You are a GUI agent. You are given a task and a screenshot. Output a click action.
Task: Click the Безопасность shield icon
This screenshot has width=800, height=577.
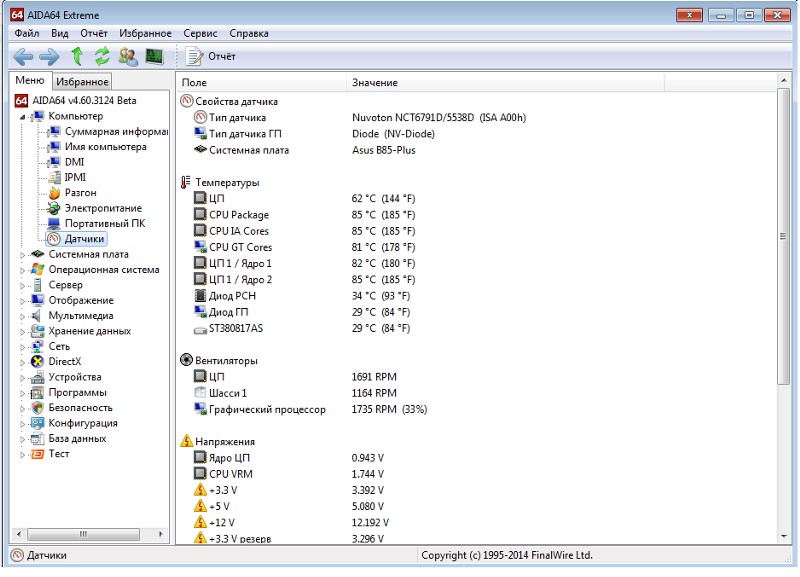pyautogui.click(x=37, y=408)
